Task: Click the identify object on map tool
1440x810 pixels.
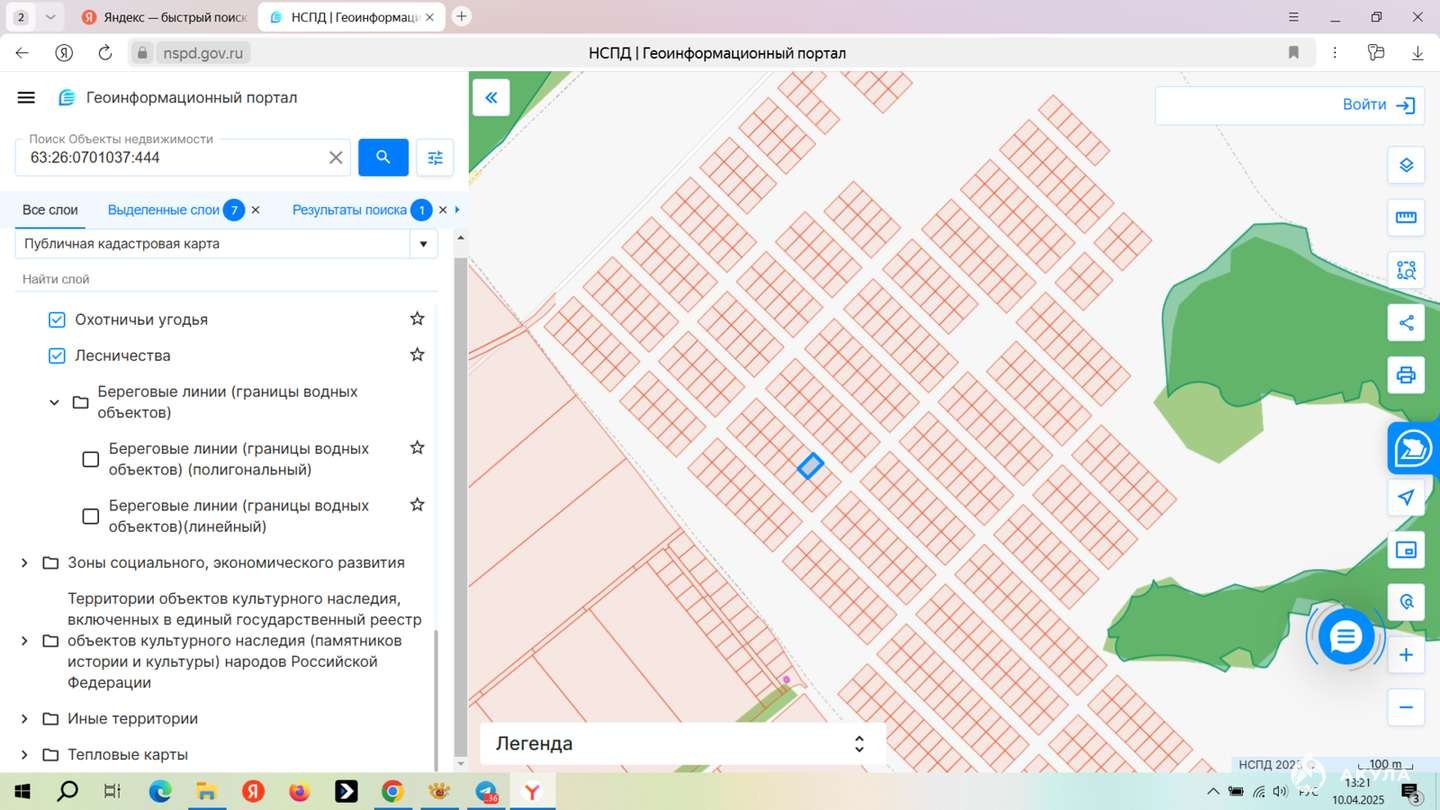Action: pos(1406,602)
